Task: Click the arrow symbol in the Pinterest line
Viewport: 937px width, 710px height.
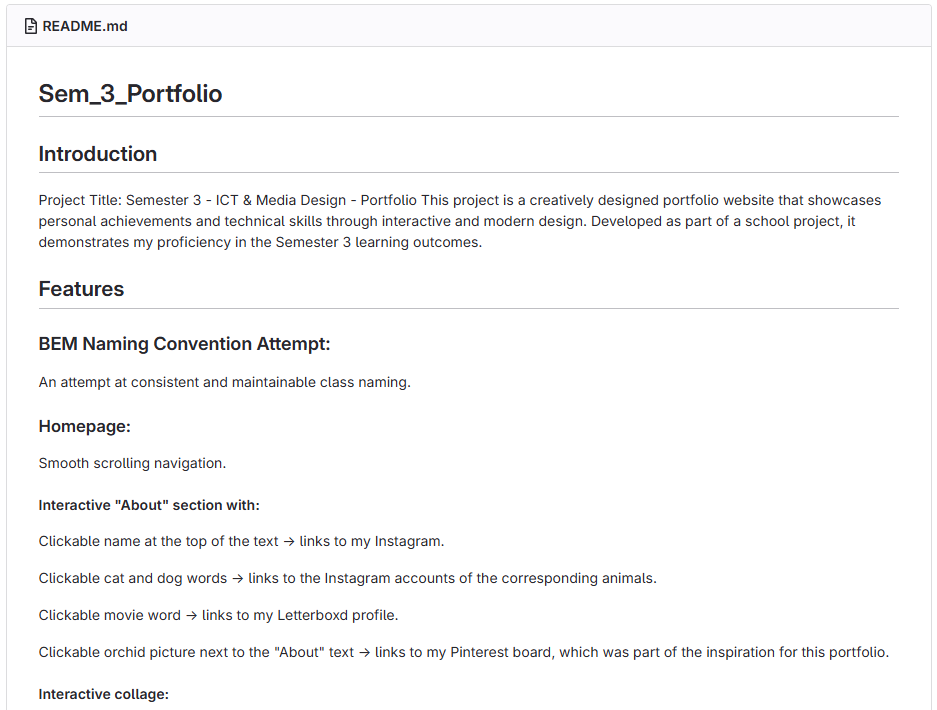Action: point(365,653)
